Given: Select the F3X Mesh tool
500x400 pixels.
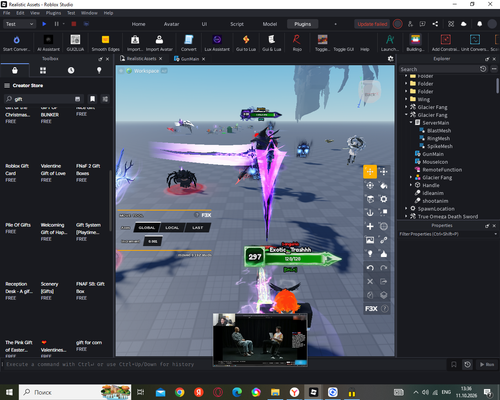Looking at the screenshot, I should [384, 227].
